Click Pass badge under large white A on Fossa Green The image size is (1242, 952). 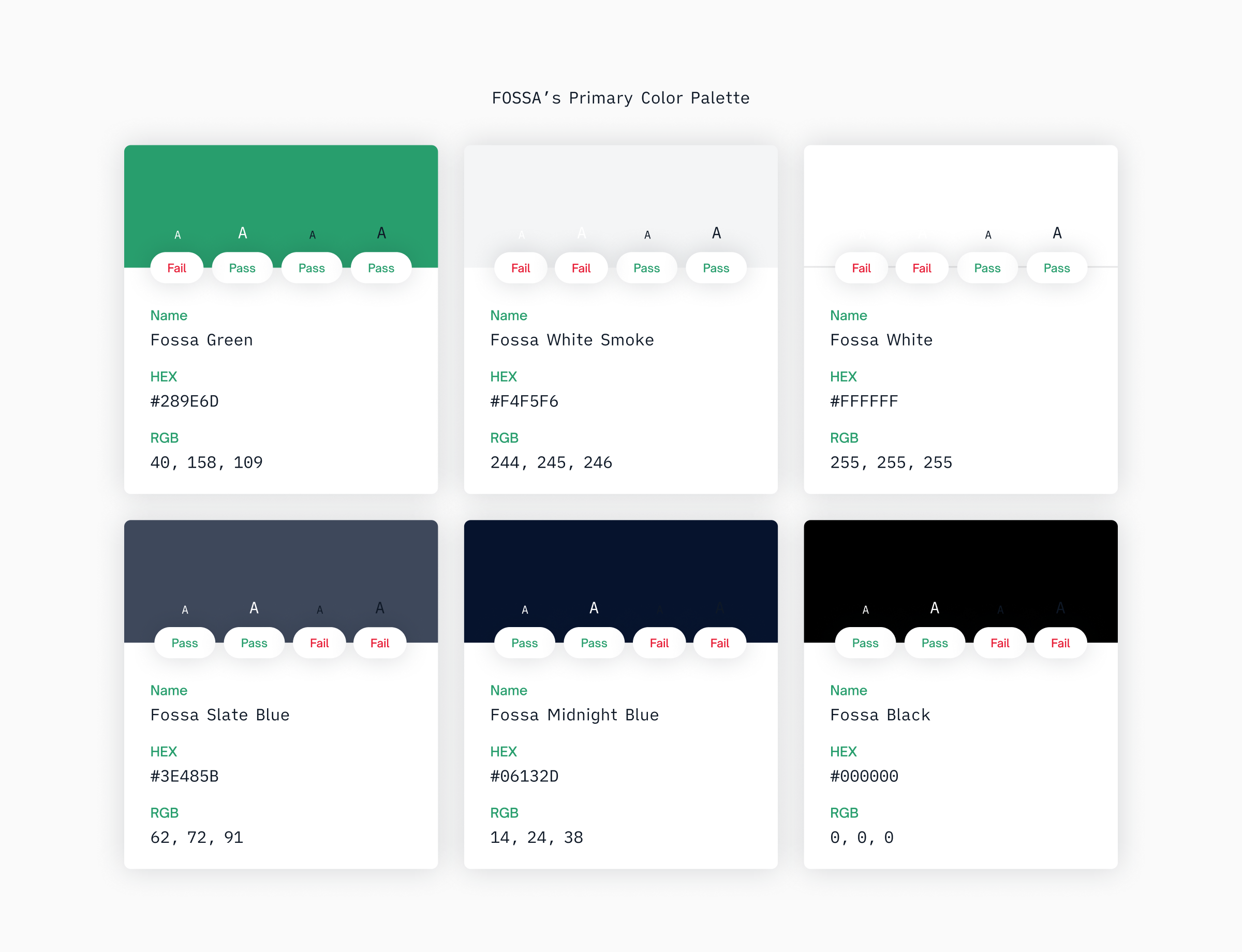point(242,268)
